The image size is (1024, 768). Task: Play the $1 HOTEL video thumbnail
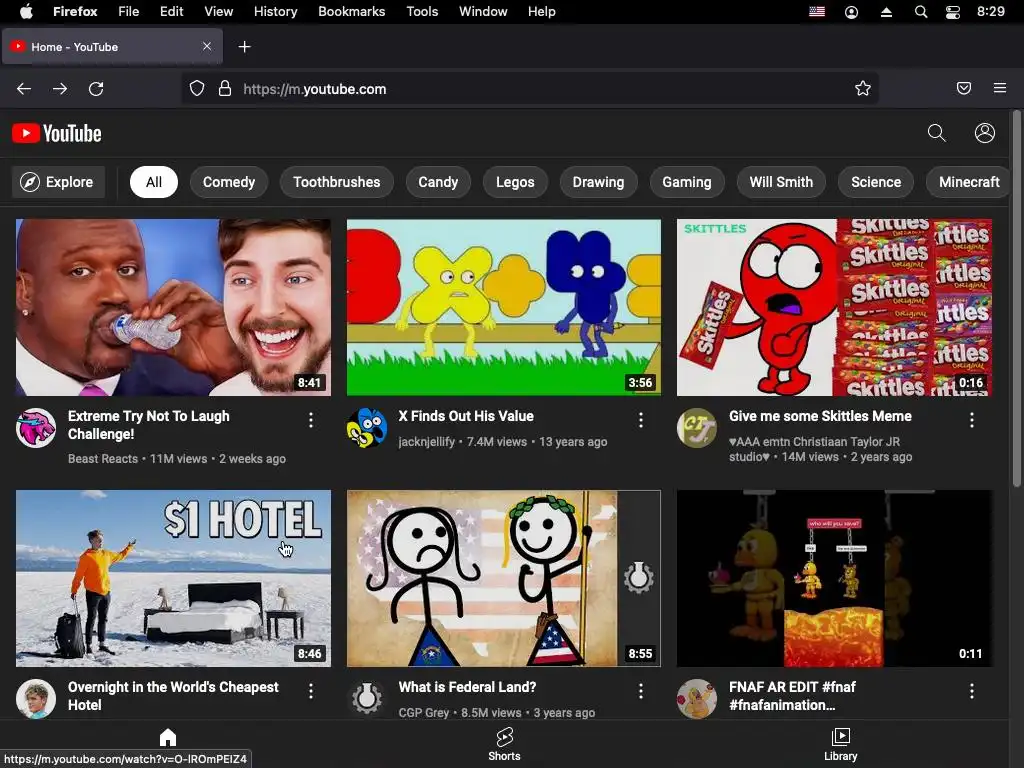(173, 579)
